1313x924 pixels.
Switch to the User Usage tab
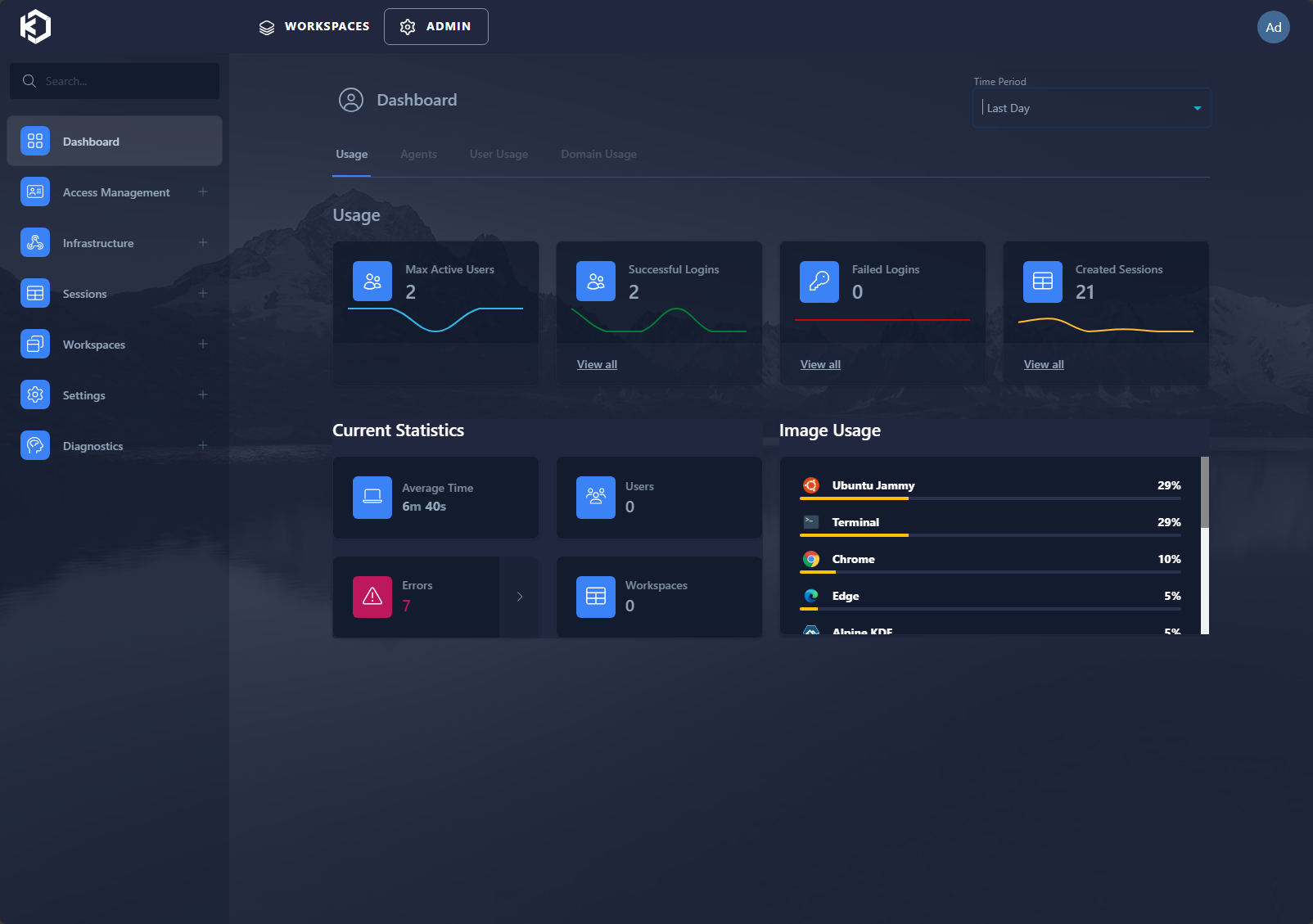[x=499, y=154]
